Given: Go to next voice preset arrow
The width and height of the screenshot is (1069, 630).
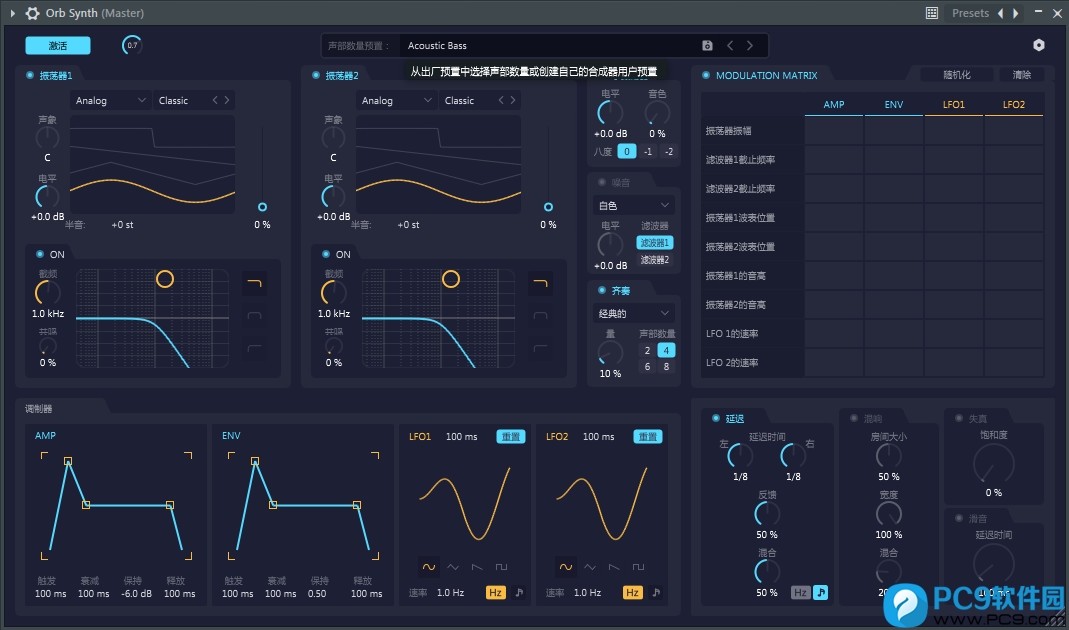Looking at the screenshot, I should pos(750,46).
